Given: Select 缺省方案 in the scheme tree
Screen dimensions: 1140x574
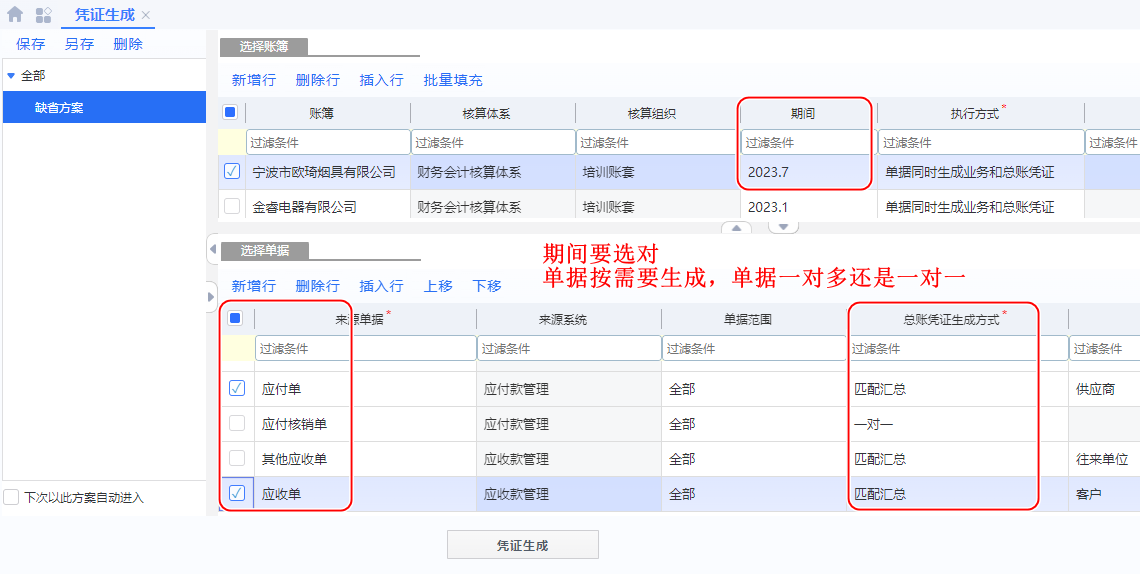Looking at the screenshot, I should (60, 108).
